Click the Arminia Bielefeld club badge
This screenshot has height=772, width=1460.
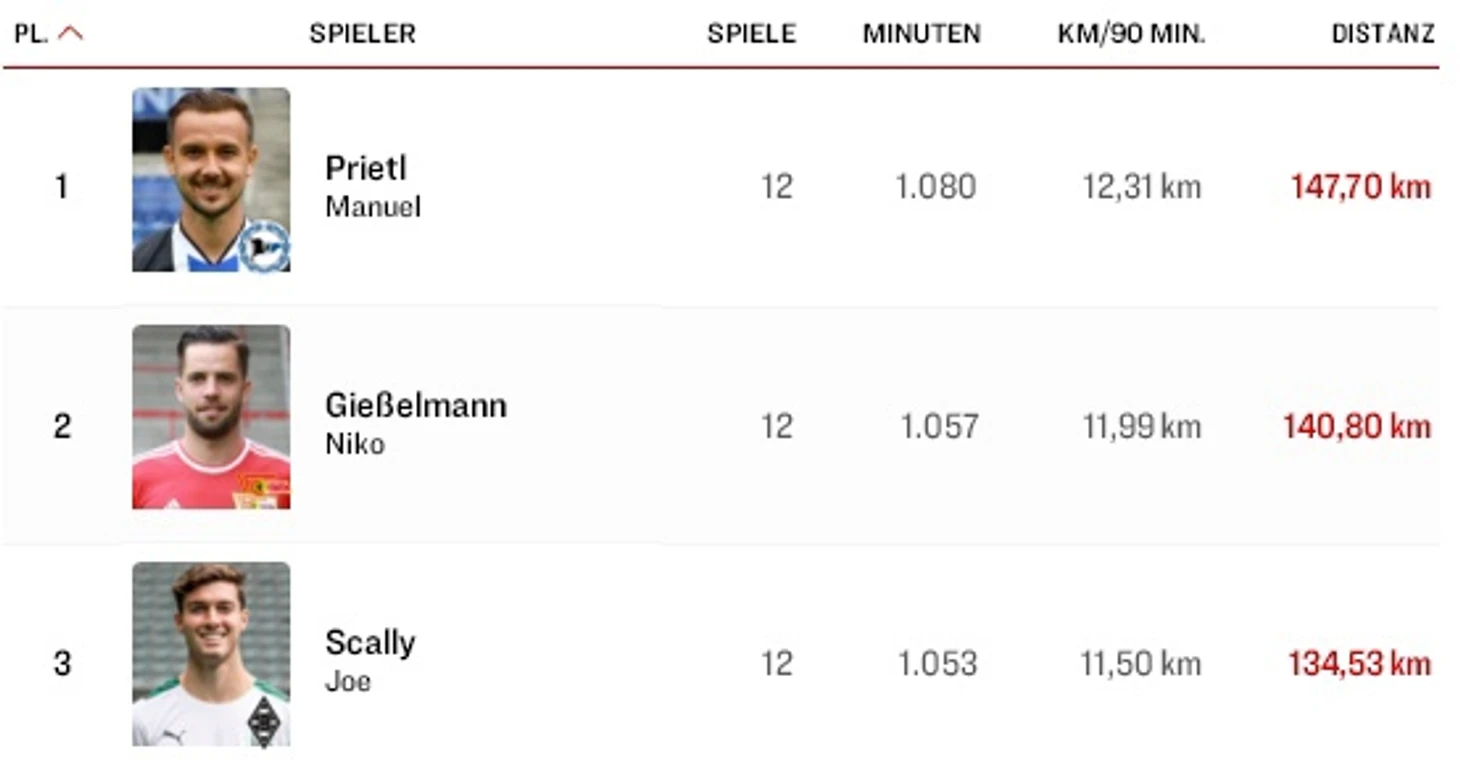(x=265, y=246)
